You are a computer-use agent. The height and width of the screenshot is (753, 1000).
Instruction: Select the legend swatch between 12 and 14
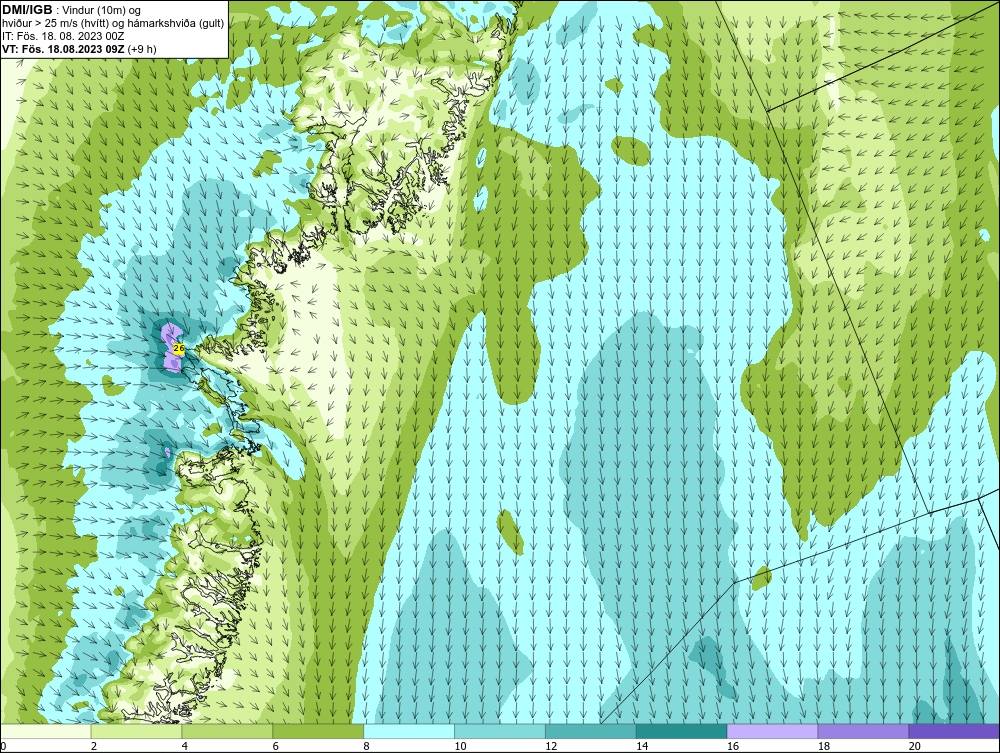tap(591, 731)
